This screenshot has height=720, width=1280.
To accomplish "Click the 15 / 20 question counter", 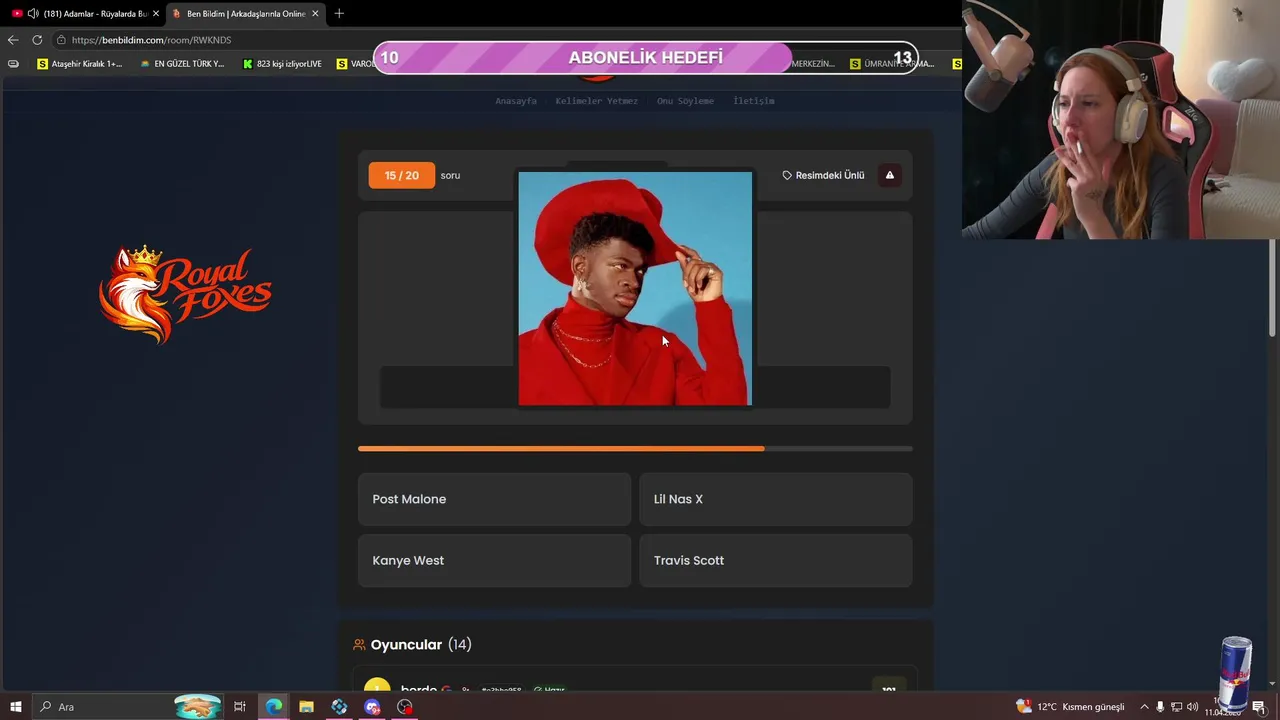I will point(401,175).
